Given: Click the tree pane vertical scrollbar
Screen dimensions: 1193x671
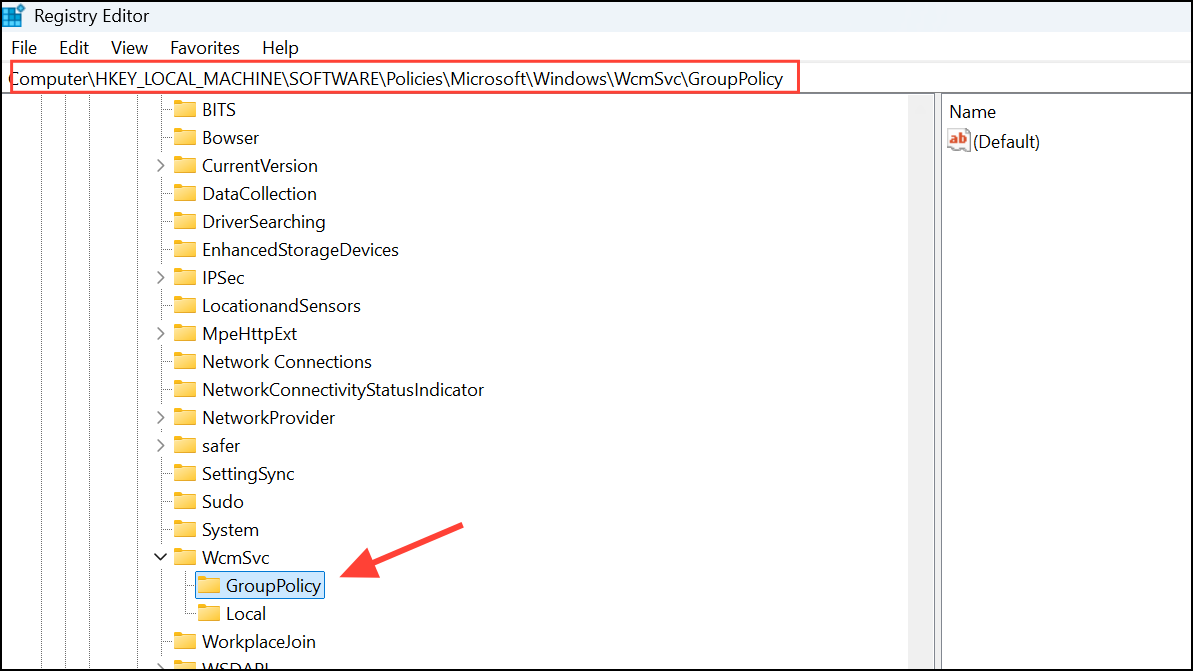Looking at the screenshot, I should [x=921, y=380].
